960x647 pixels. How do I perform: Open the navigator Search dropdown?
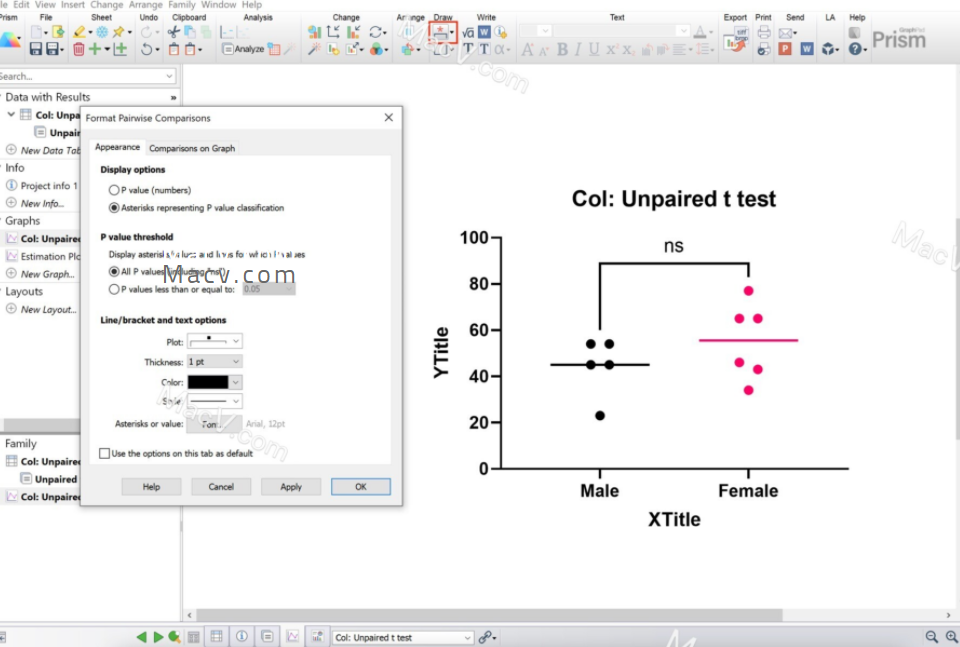pyautogui.click(x=169, y=77)
